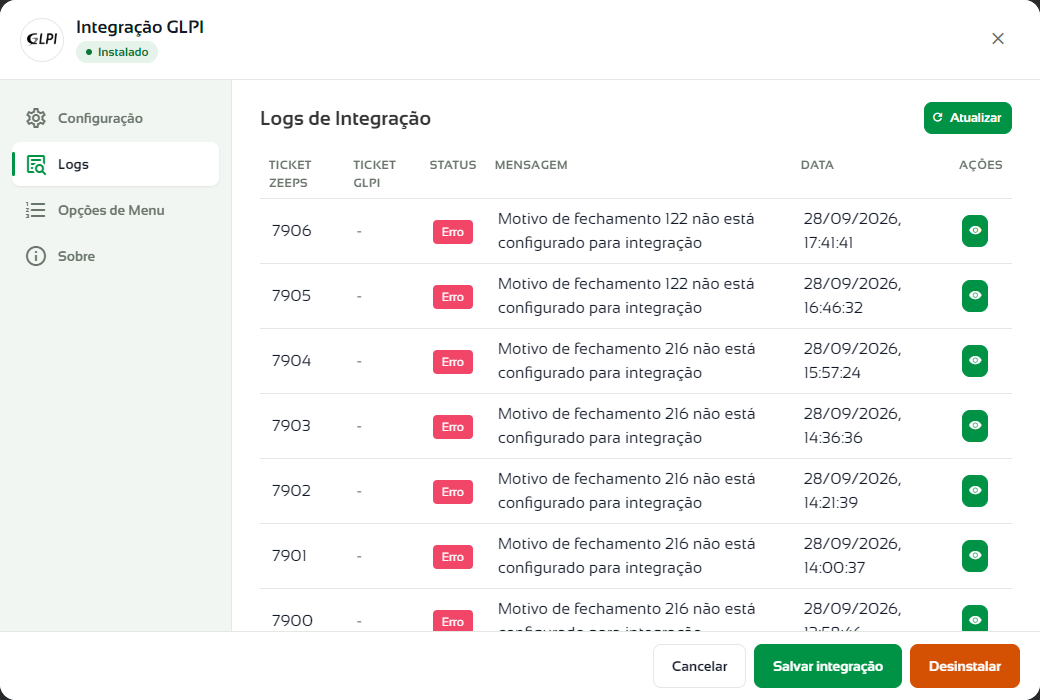Click the Cancelar button
1040x700 pixels.
699,666
